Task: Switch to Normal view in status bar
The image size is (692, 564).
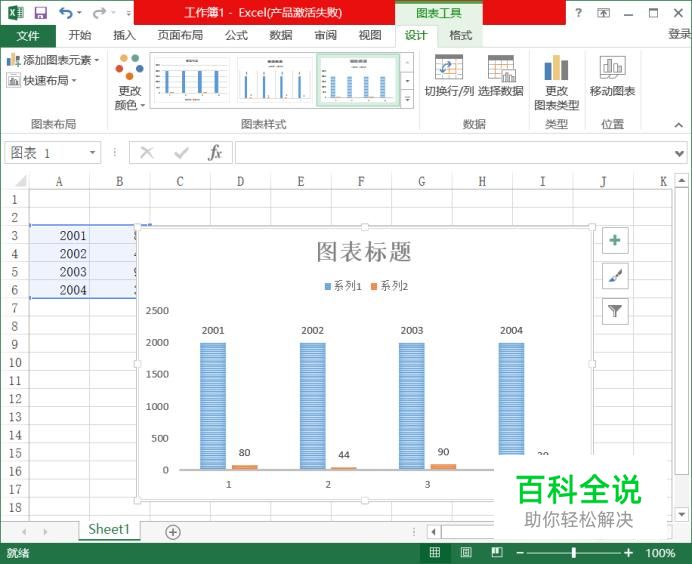Action: 435,553
